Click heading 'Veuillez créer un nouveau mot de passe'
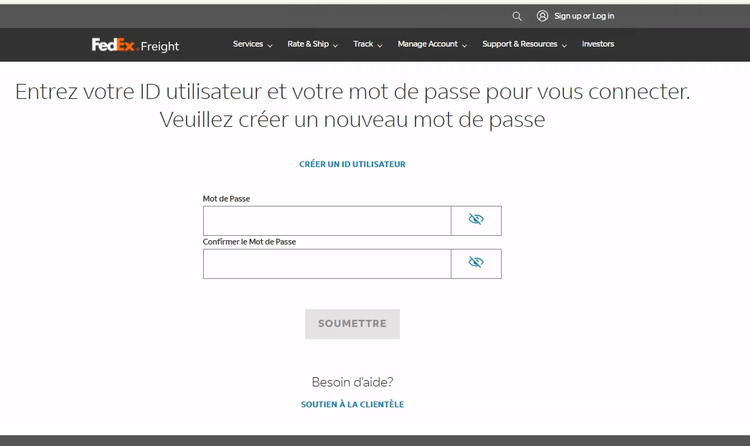The height and width of the screenshot is (446, 750). (353, 120)
